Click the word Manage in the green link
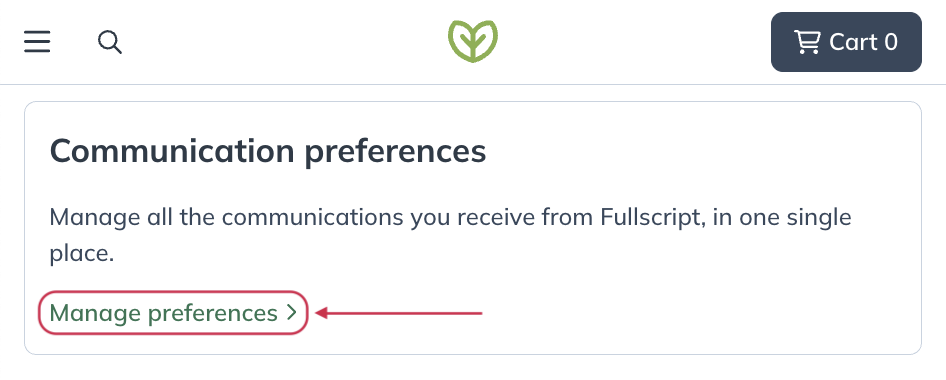The width and height of the screenshot is (946, 380). [95, 313]
